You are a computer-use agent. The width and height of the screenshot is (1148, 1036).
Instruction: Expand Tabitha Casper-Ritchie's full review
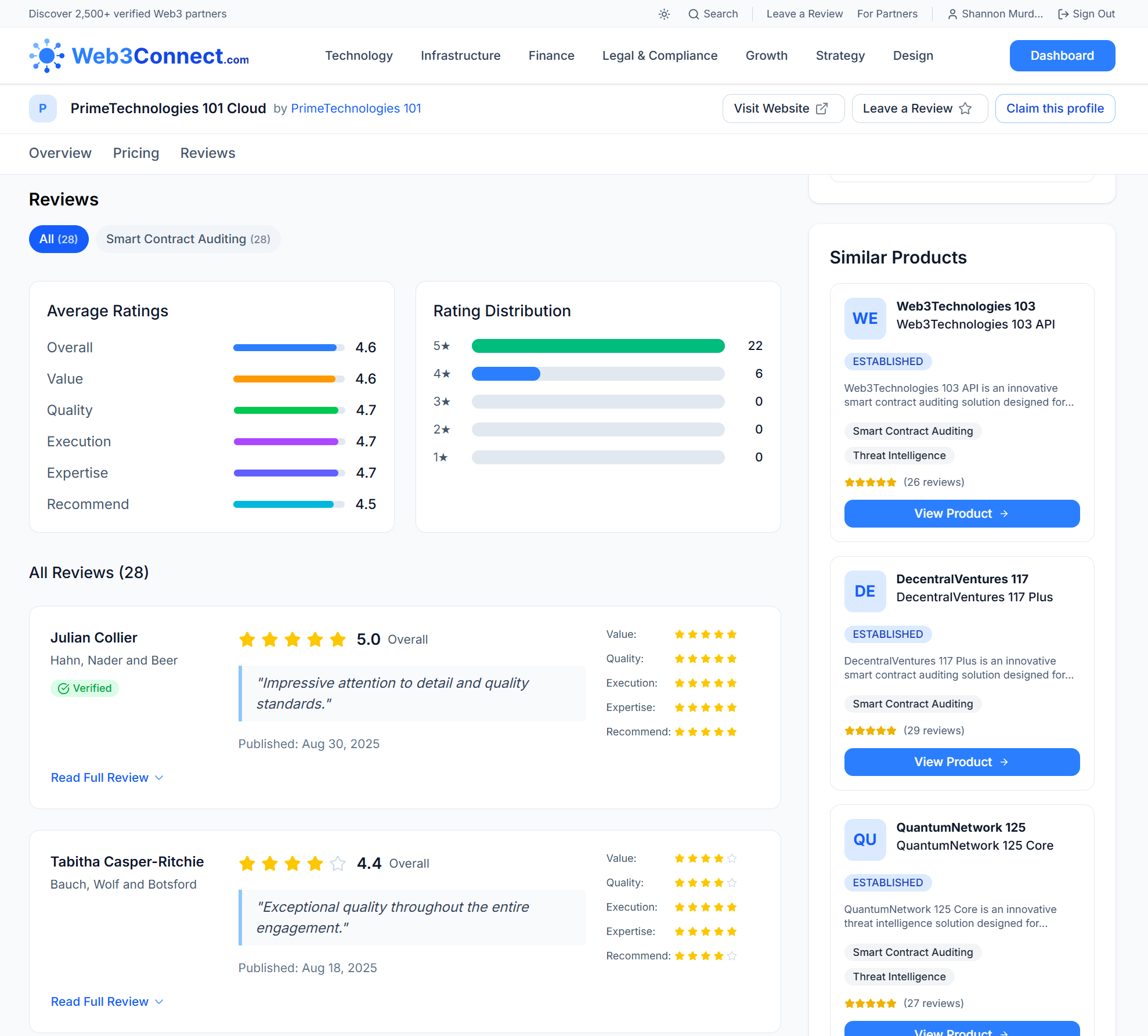click(x=107, y=1002)
